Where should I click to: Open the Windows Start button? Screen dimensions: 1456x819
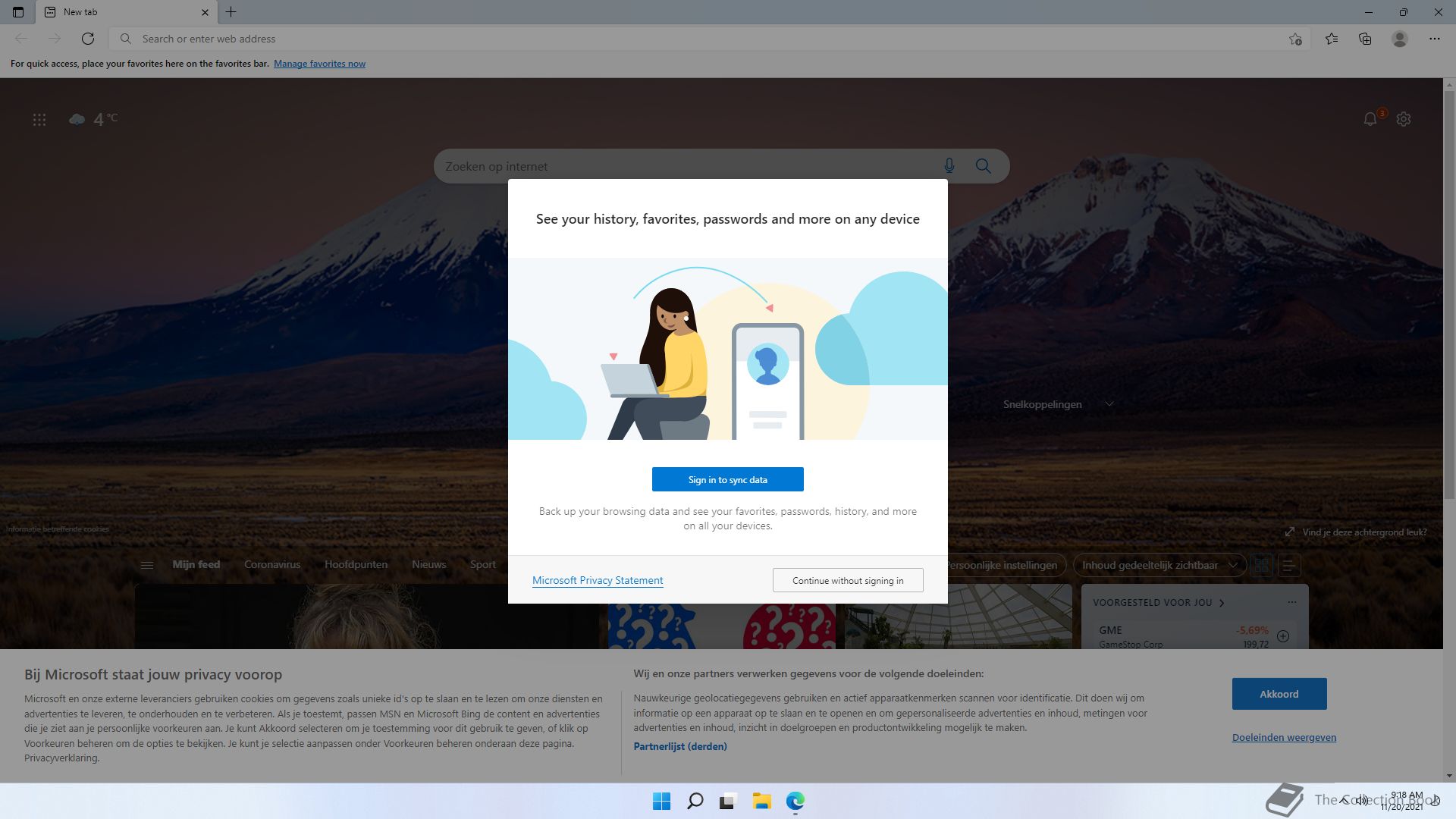(x=661, y=801)
